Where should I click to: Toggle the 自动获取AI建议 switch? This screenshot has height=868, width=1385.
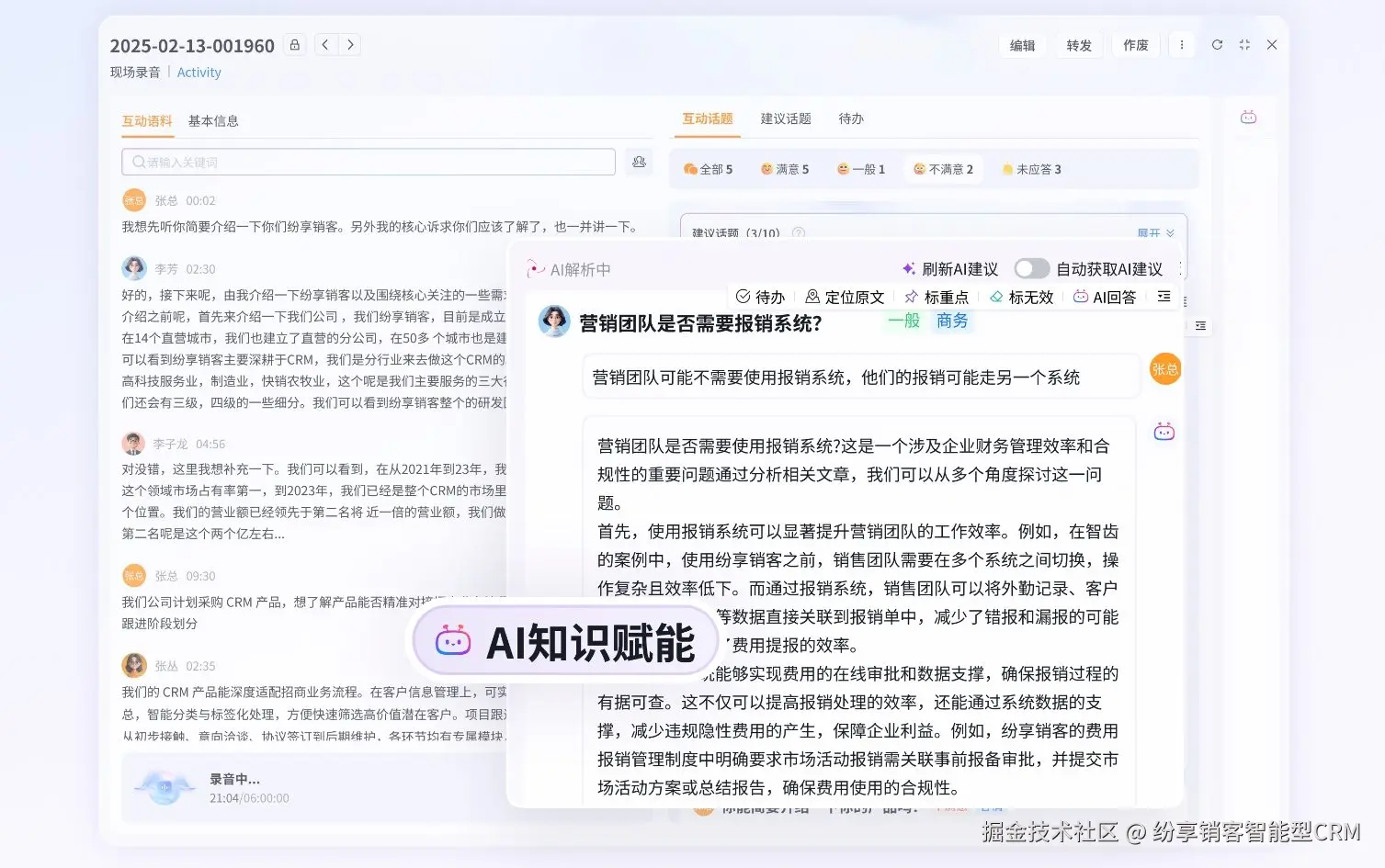[1031, 269]
